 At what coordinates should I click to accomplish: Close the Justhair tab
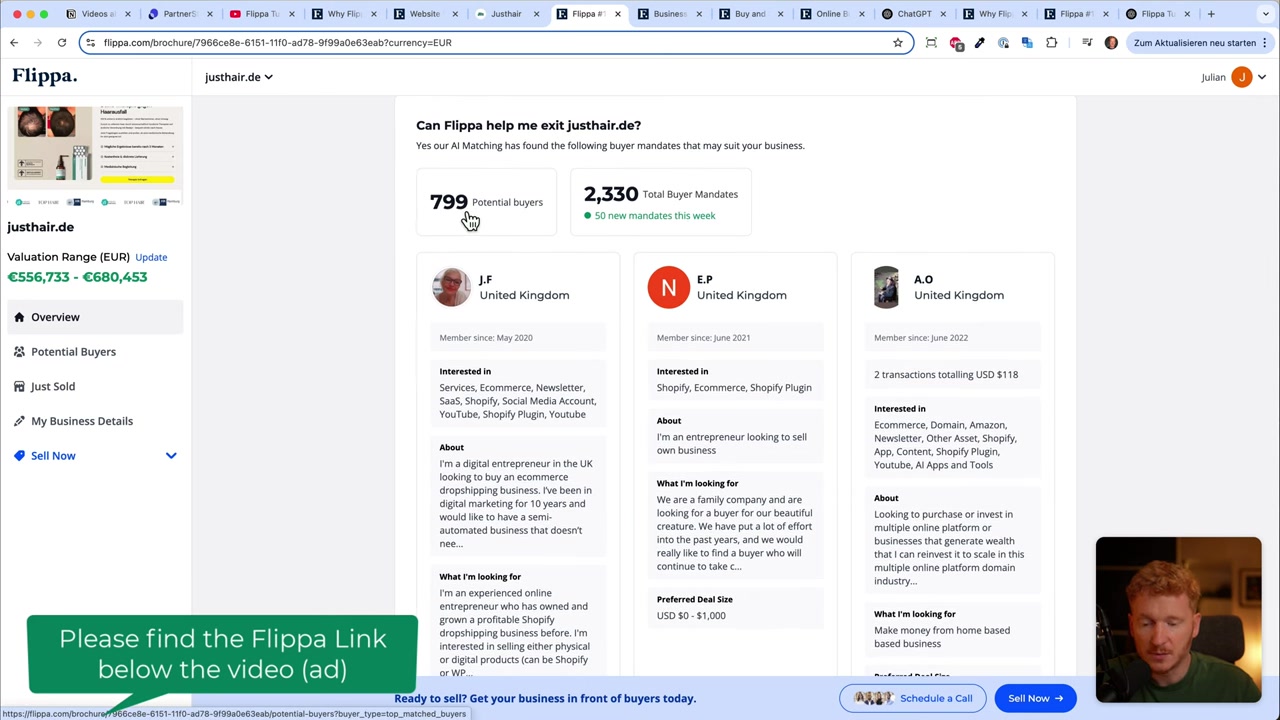[536, 14]
